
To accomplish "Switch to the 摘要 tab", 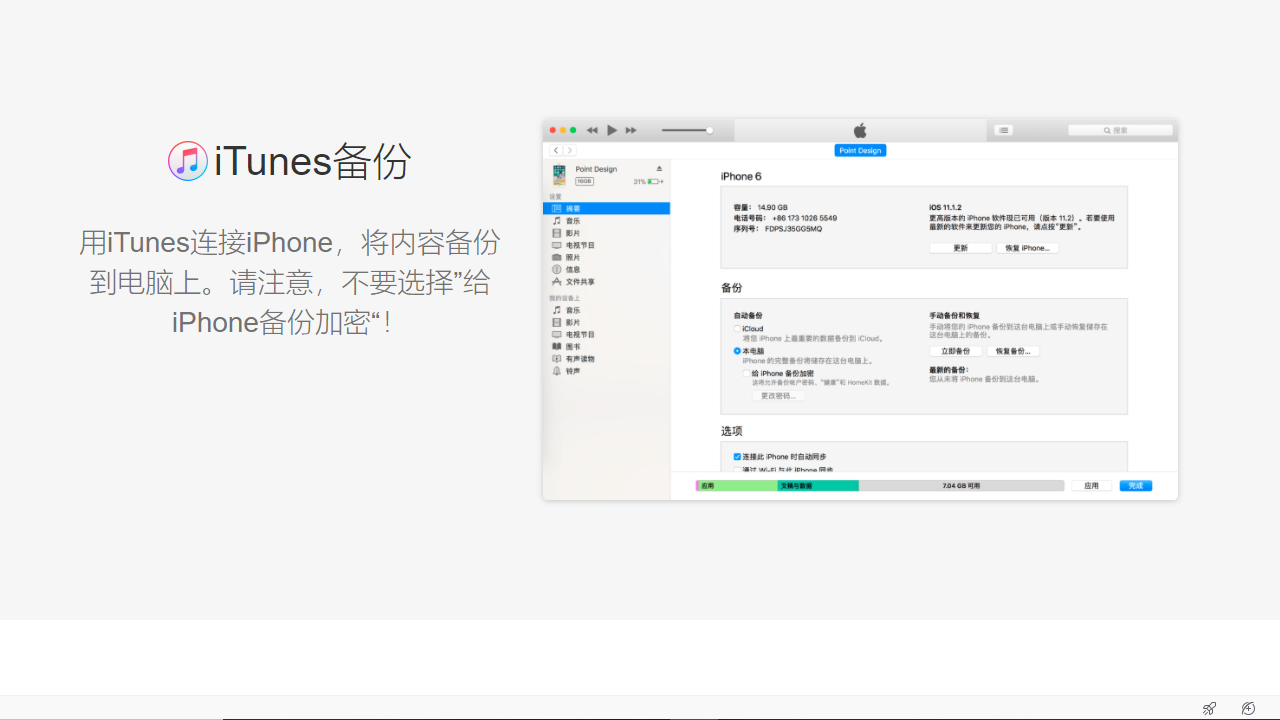I will click(x=573, y=208).
